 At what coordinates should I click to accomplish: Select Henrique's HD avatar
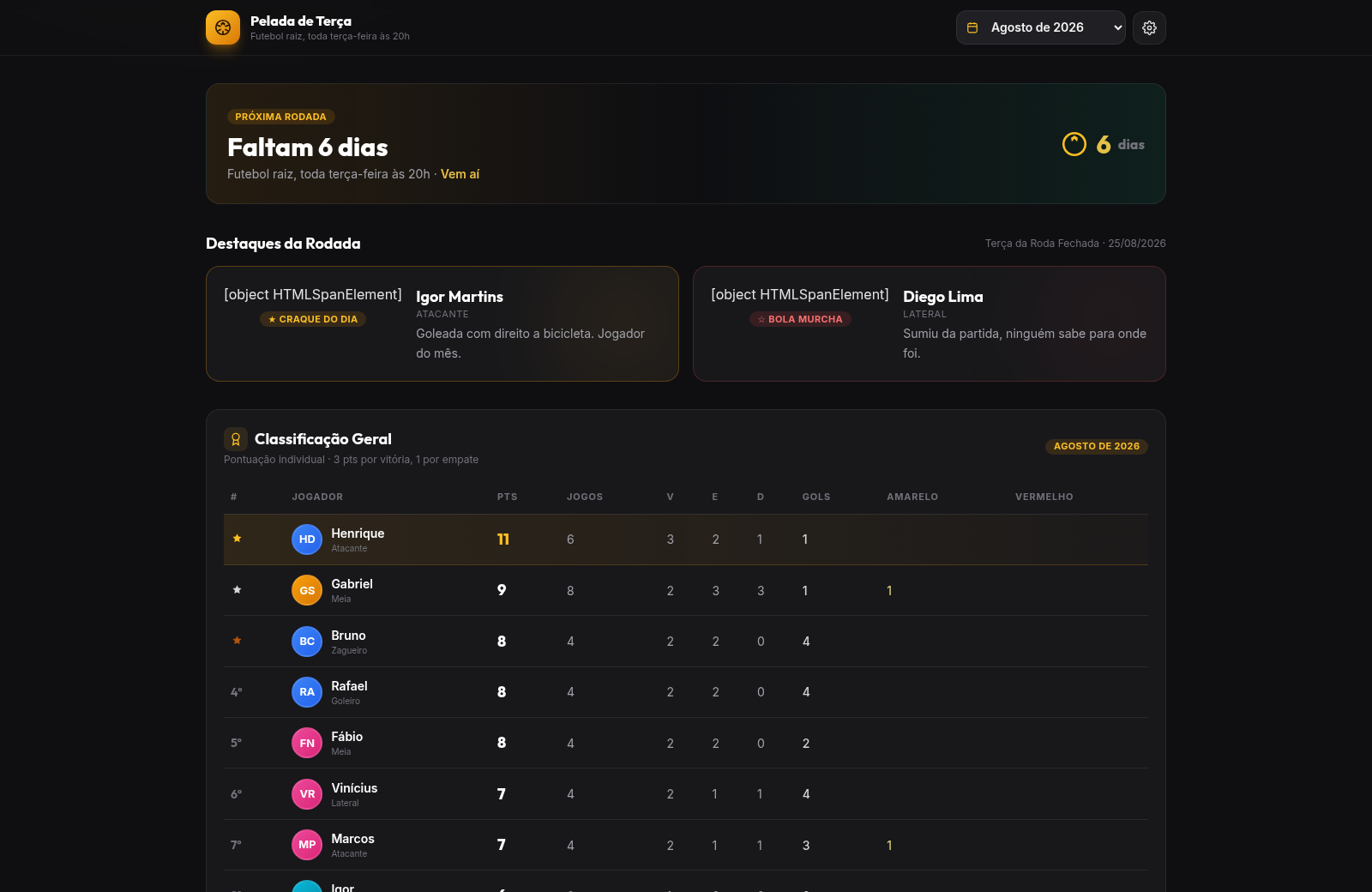pyautogui.click(x=307, y=539)
